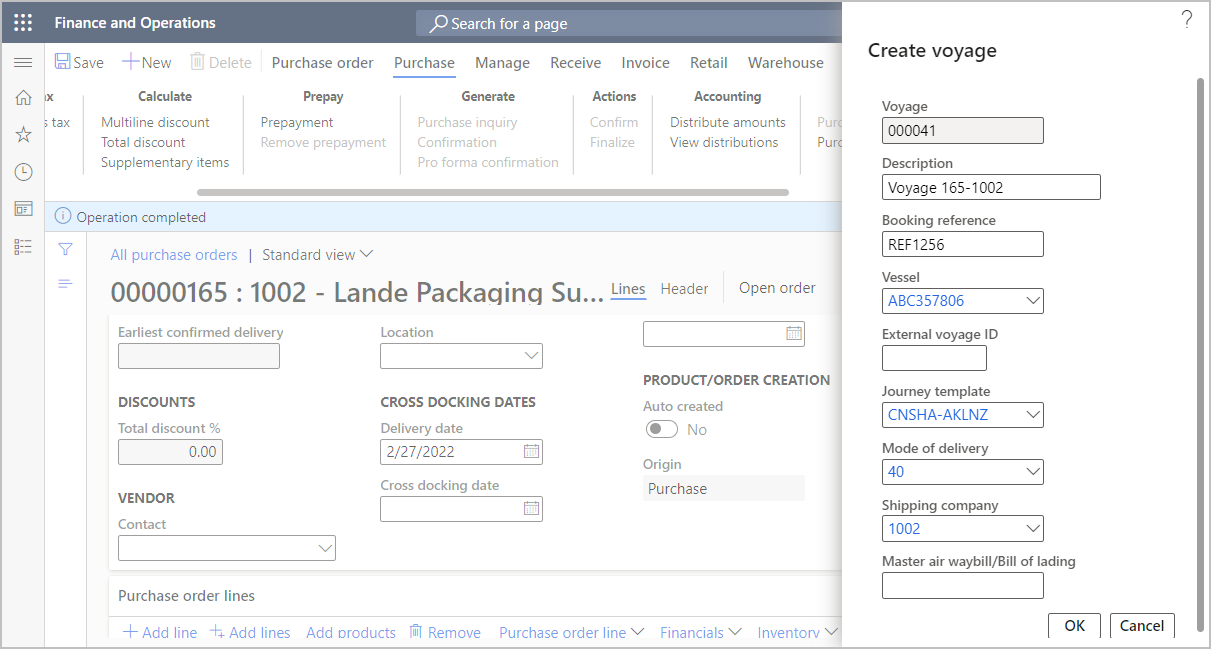Image resolution: width=1211 pixels, height=649 pixels.
Task: Click the Description field
Action: 991,187
